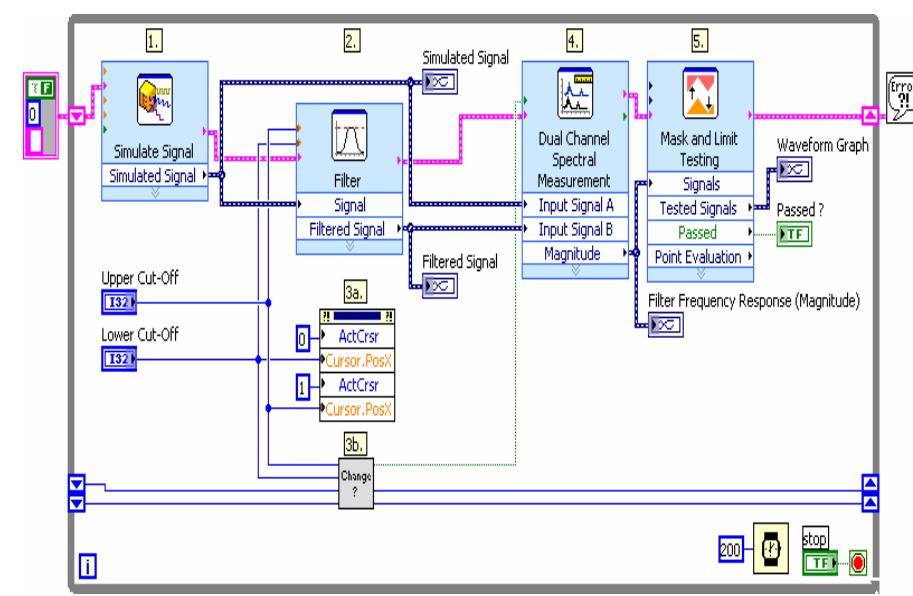Click the Filter express VI icon
This screenshot has width=913, height=596.
click(349, 135)
